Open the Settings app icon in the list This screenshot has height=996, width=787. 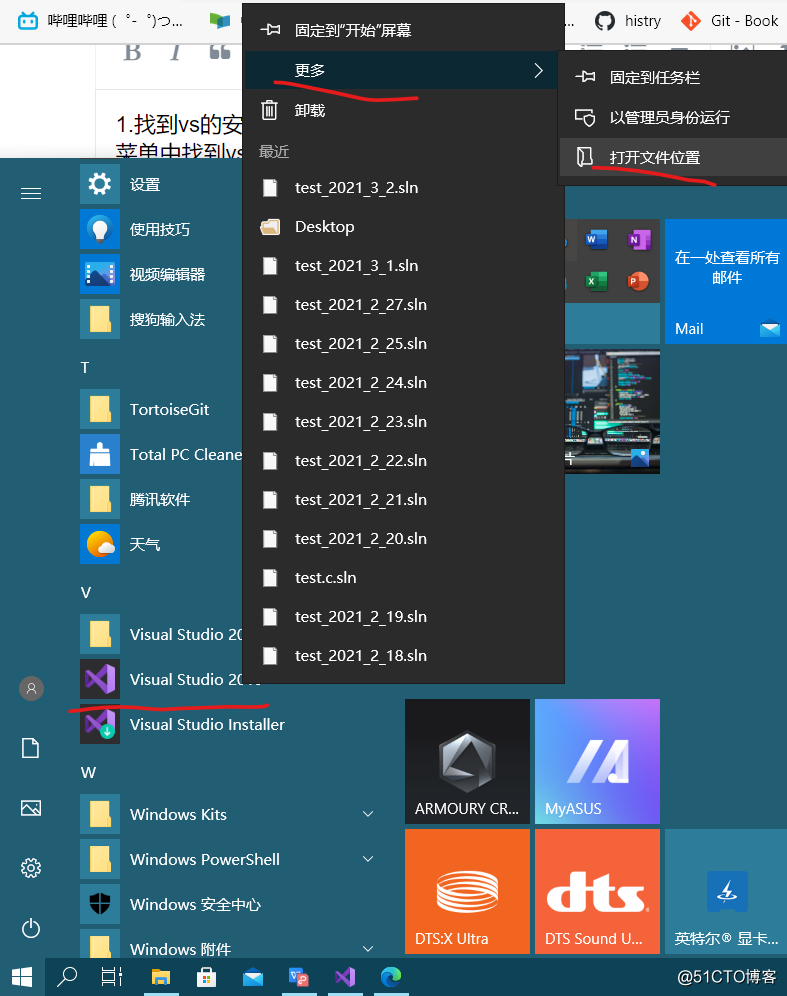click(x=100, y=184)
